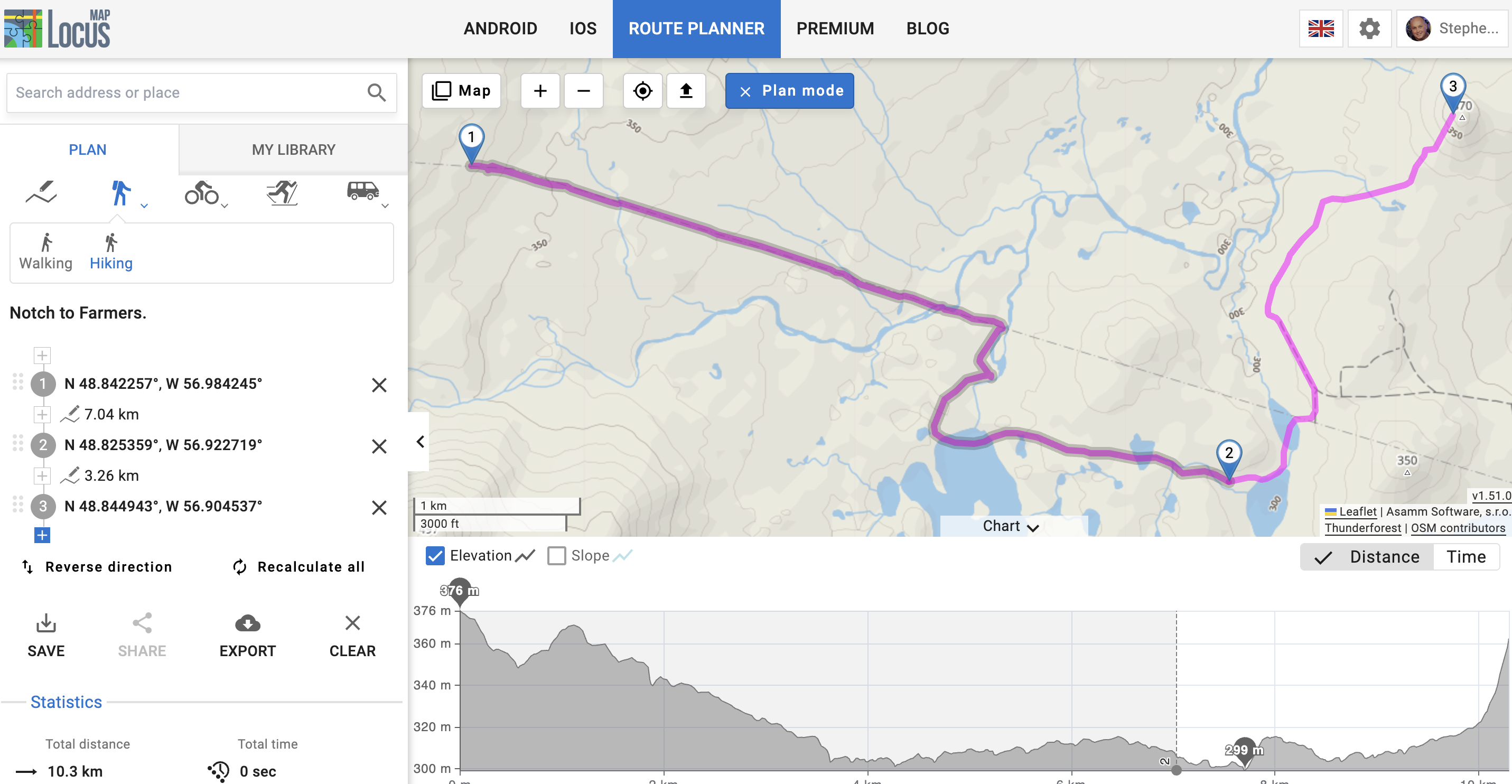Switch to the MY LIBRARY tab
The image size is (1512, 784).
[294, 150]
